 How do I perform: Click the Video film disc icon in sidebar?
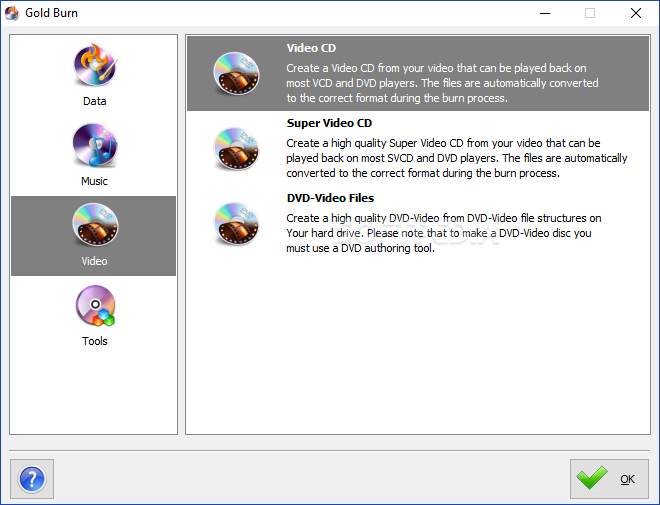pos(95,224)
